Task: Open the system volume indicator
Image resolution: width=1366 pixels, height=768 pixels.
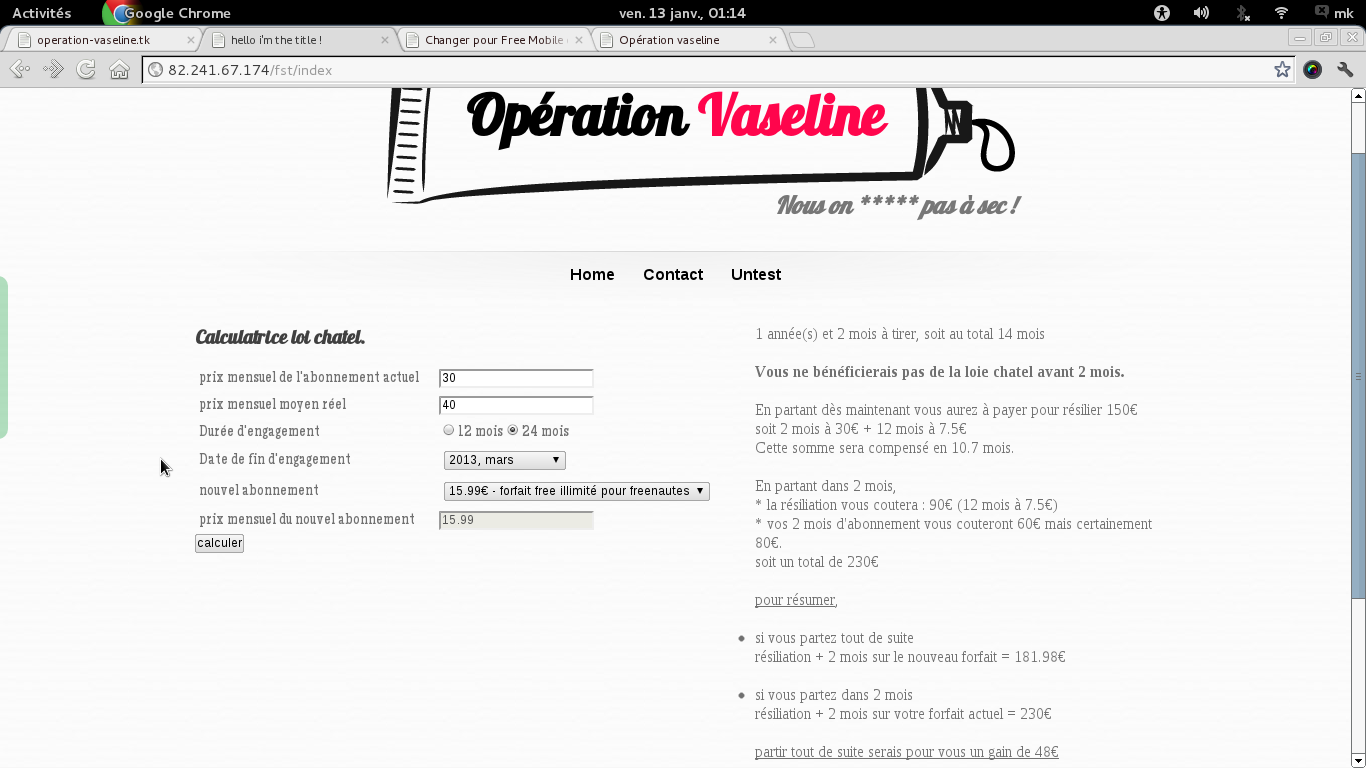Action: click(1201, 13)
